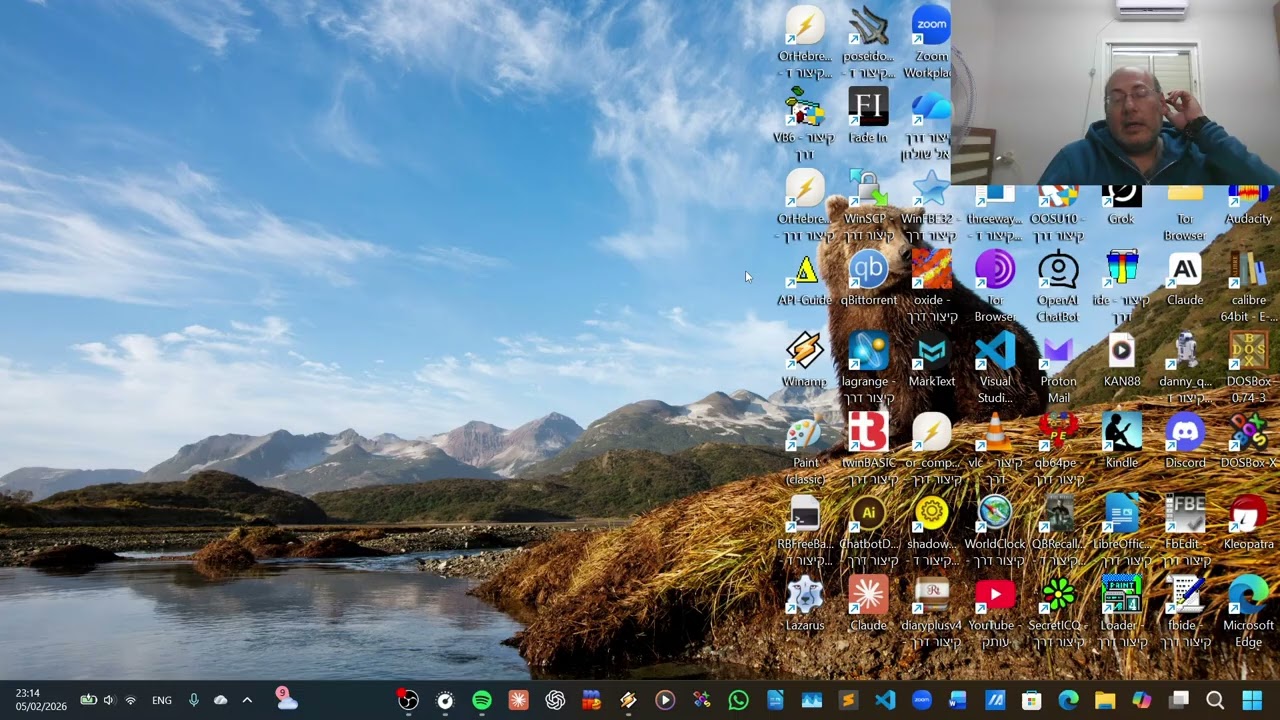The height and width of the screenshot is (720, 1280).
Task: Open File Explorer from the taskbar
Action: point(1105,700)
